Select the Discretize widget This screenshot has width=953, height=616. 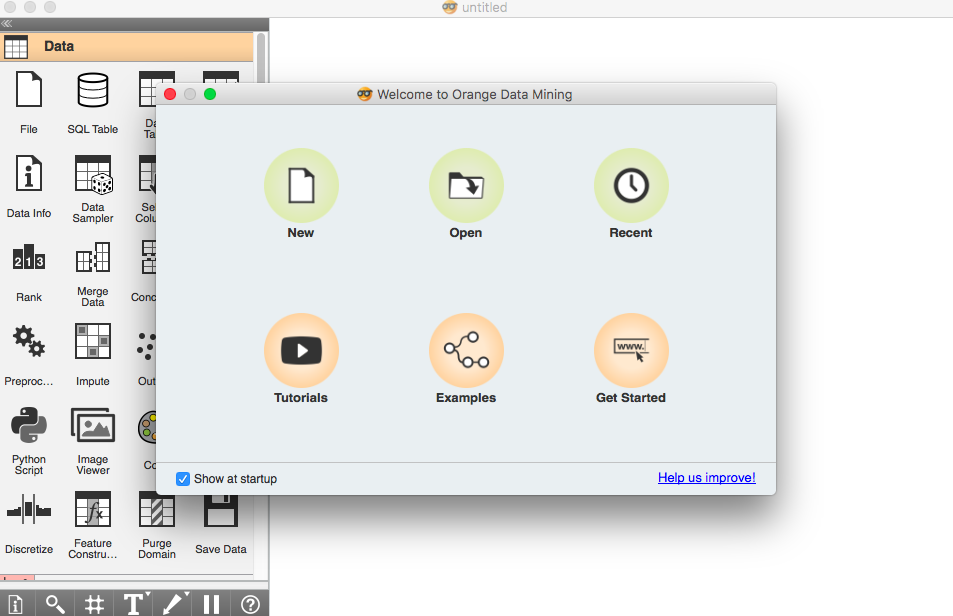point(29,522)
